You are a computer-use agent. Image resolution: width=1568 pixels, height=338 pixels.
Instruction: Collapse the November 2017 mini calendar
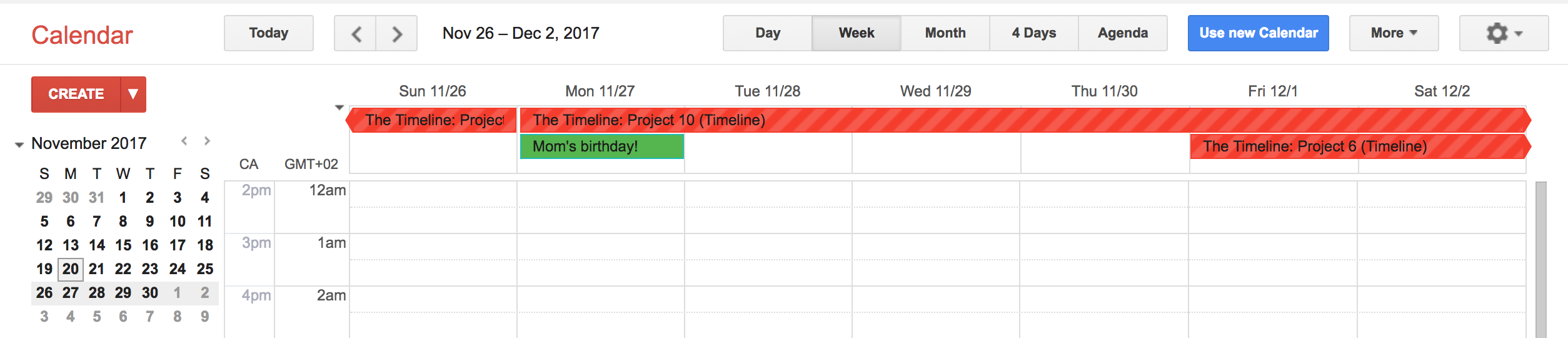point(19,145)
